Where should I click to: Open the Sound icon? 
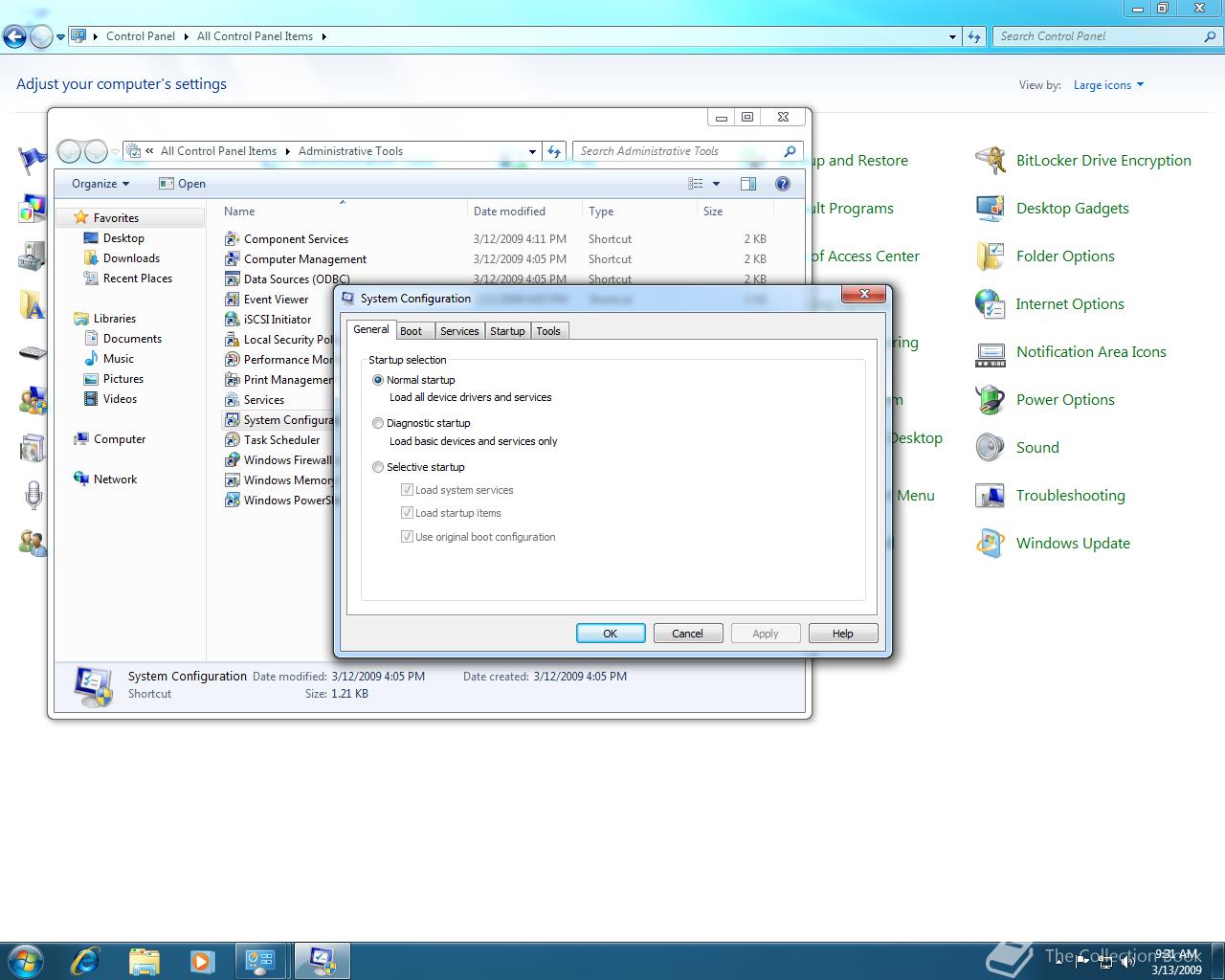(990, 447)
